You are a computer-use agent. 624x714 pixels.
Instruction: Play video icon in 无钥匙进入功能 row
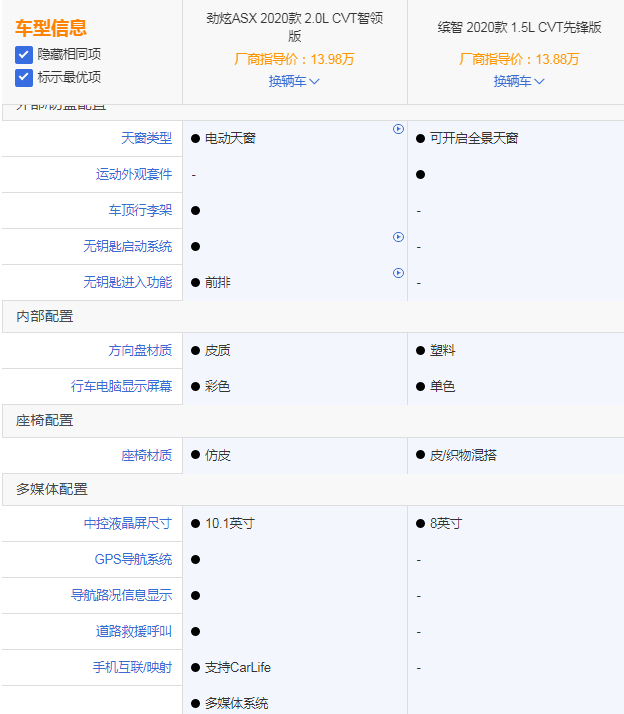pyautogui.click(x=398, y=273)
